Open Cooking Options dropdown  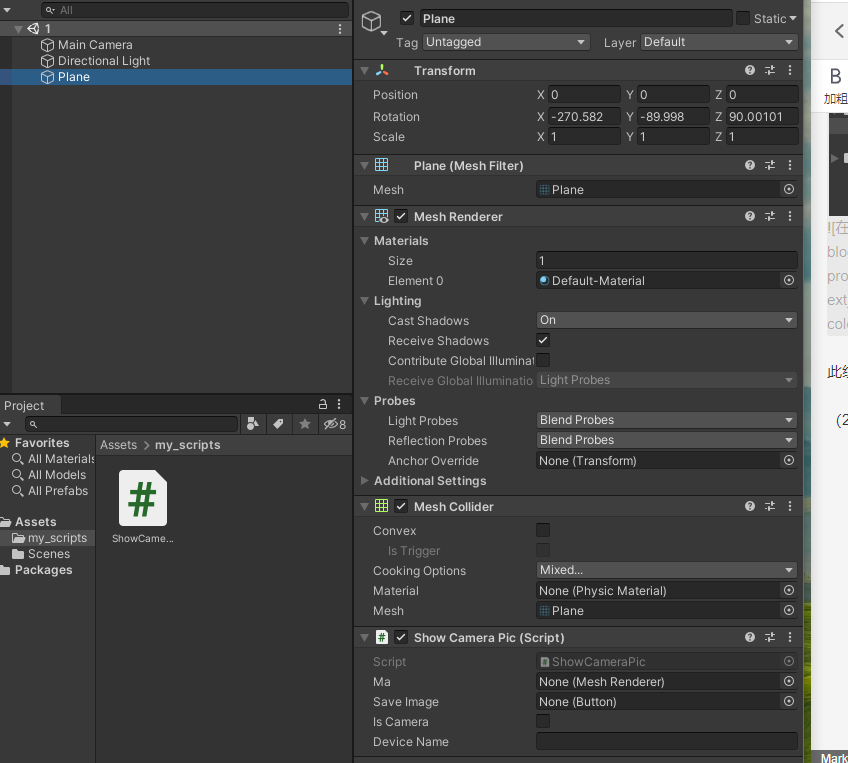tap(667, 570)
